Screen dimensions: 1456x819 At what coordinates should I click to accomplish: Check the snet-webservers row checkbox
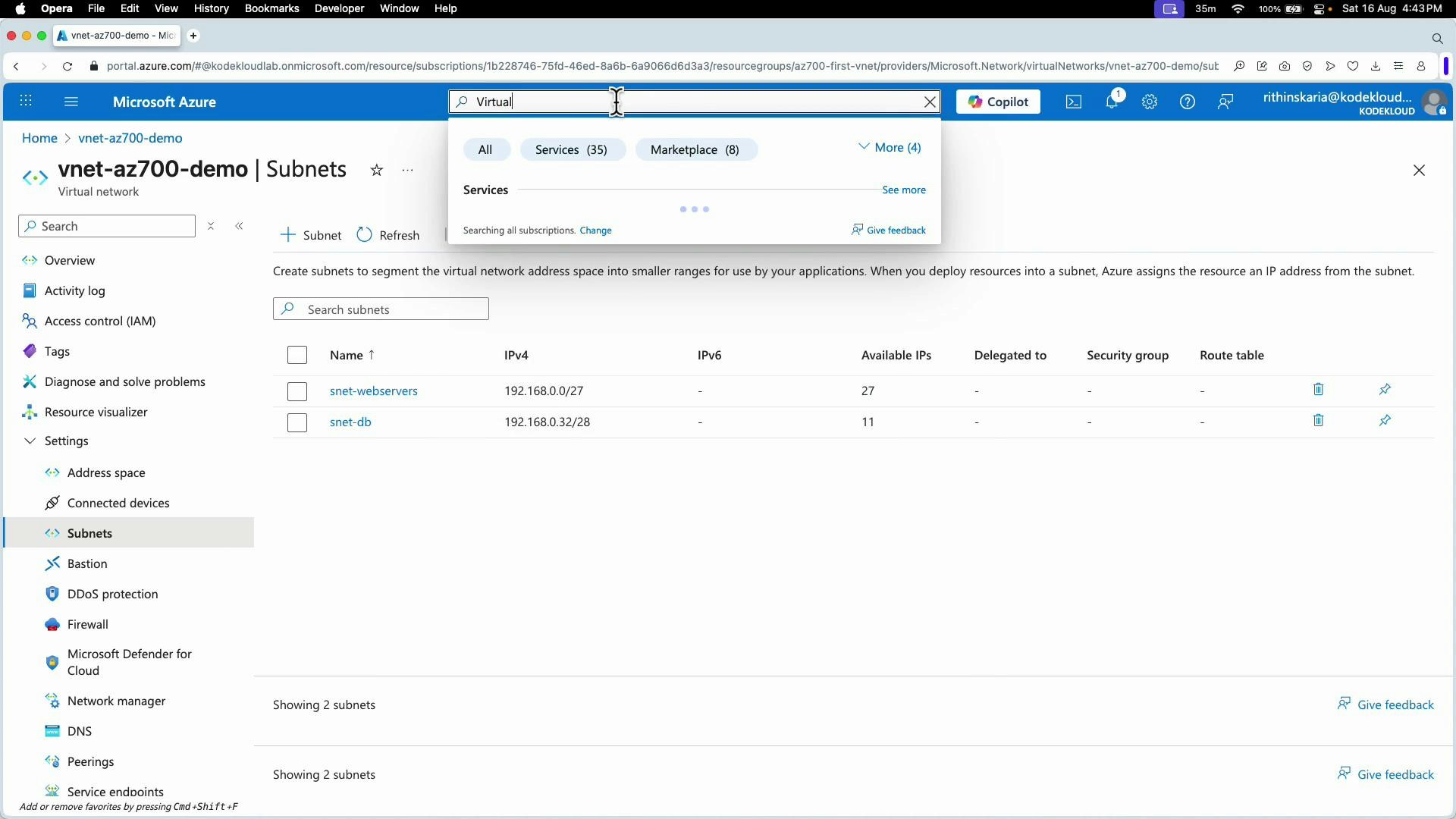[297, 391]
